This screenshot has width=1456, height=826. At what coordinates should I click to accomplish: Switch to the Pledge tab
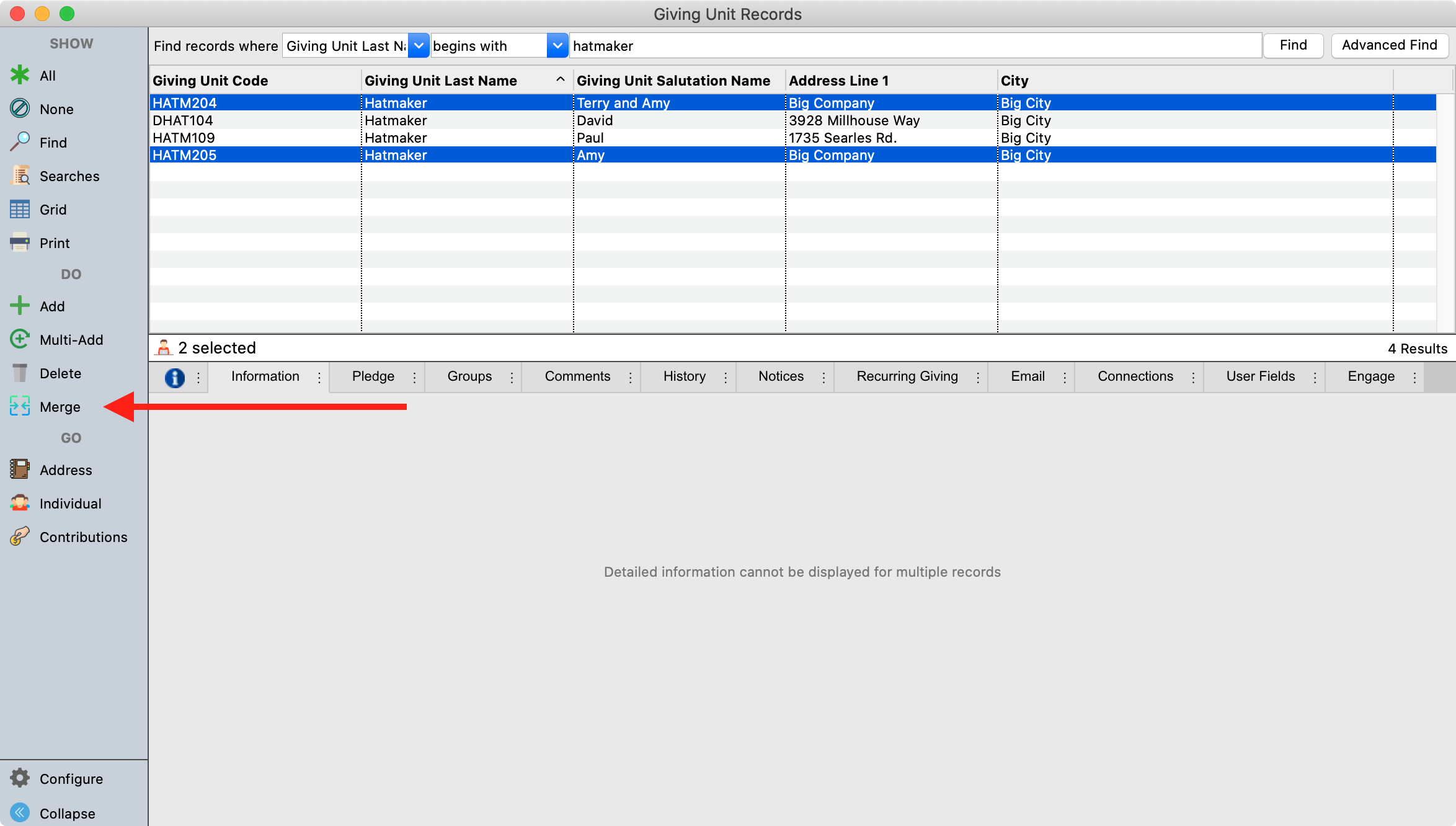373,376
